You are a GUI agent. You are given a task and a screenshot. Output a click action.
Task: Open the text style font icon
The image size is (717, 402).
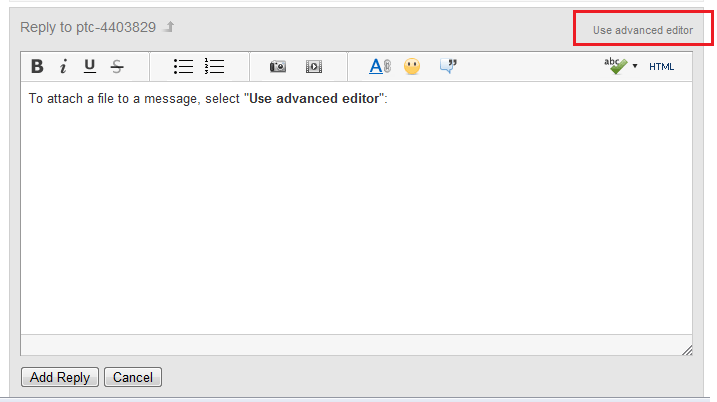[380, 66]
